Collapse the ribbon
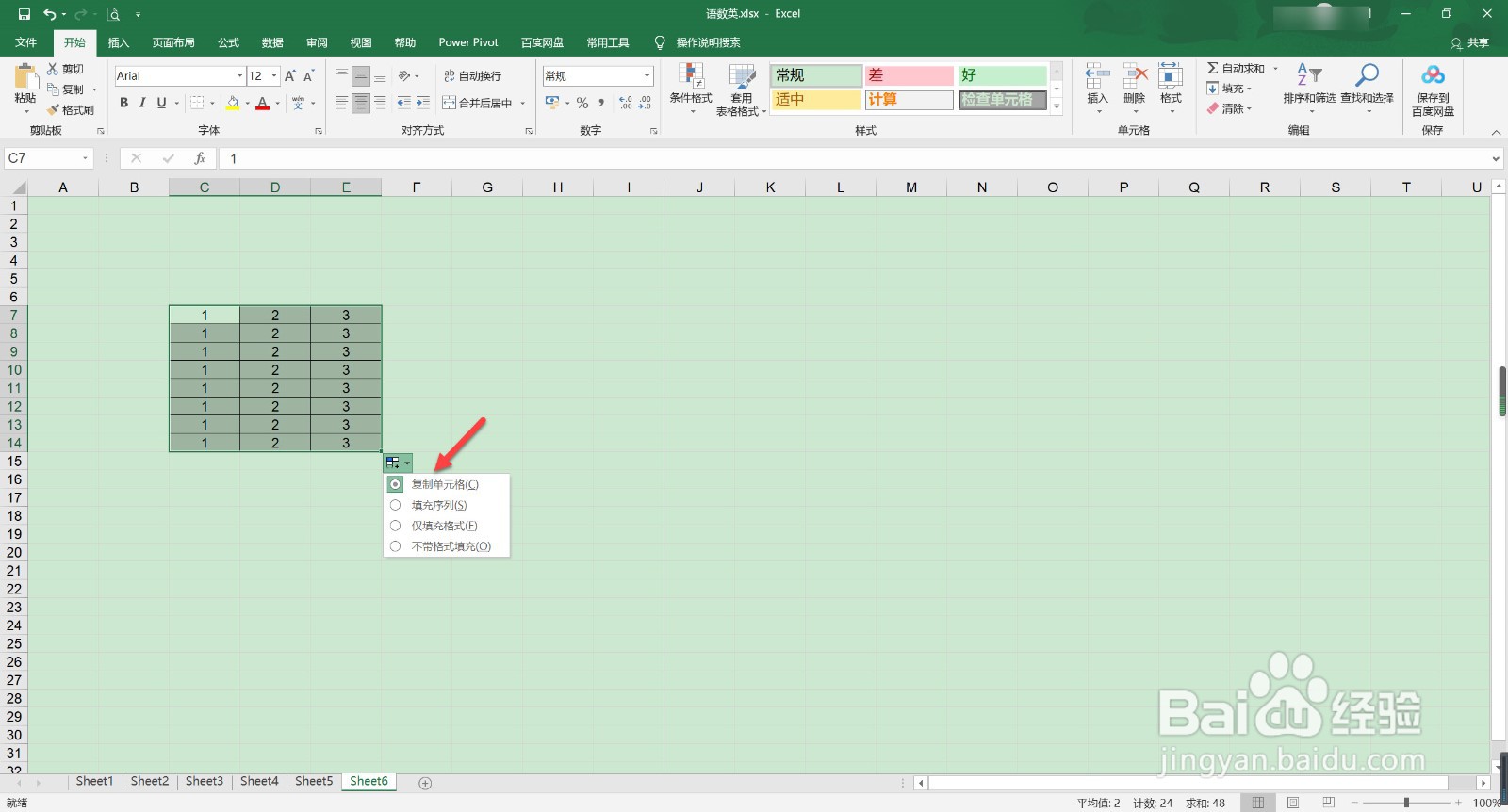This screenshot has width=1508, height=812. [1496, 132]
